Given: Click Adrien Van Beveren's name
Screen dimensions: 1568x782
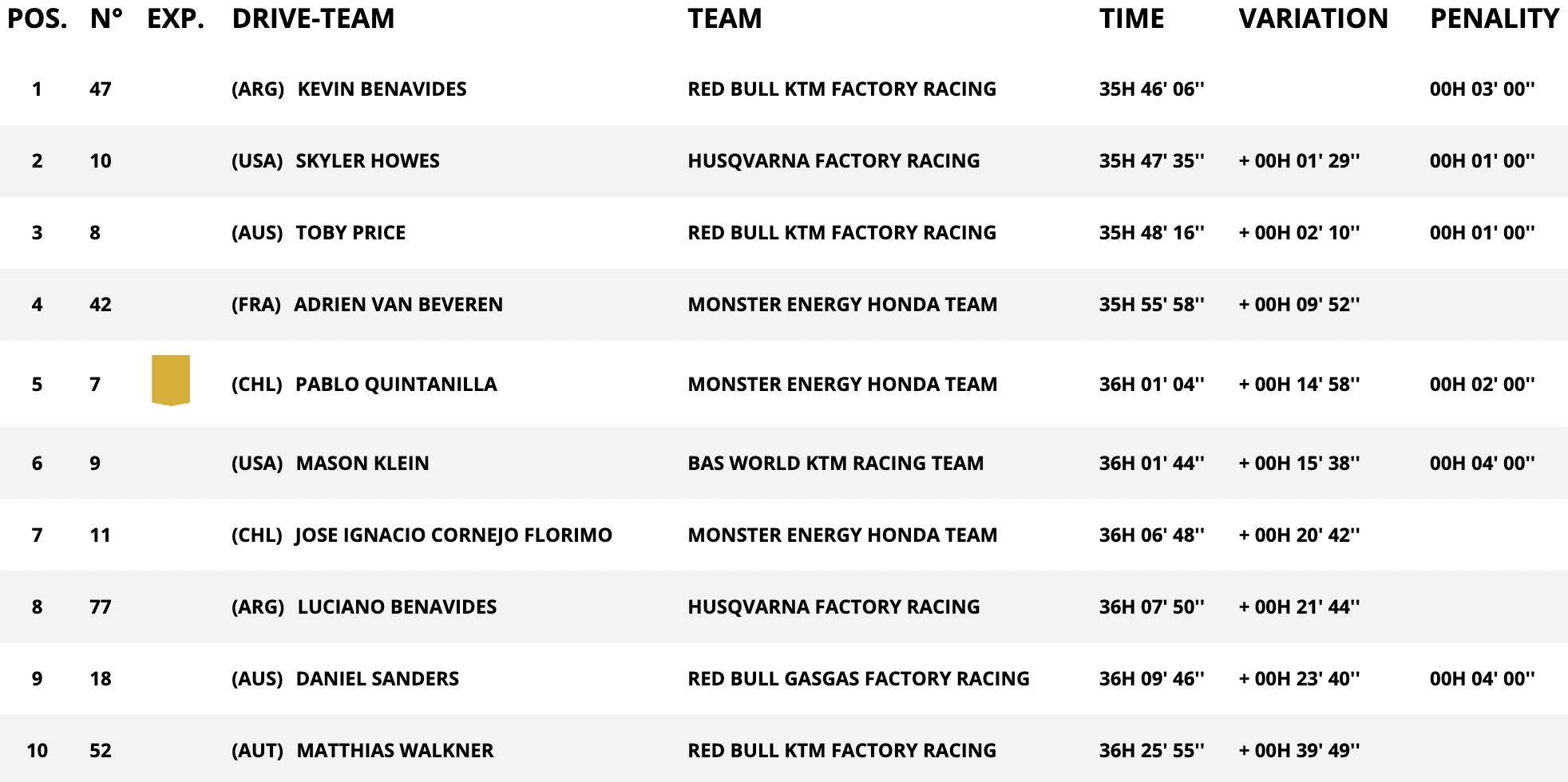Looking at the screenshot, I should click(x=398, y=304).
